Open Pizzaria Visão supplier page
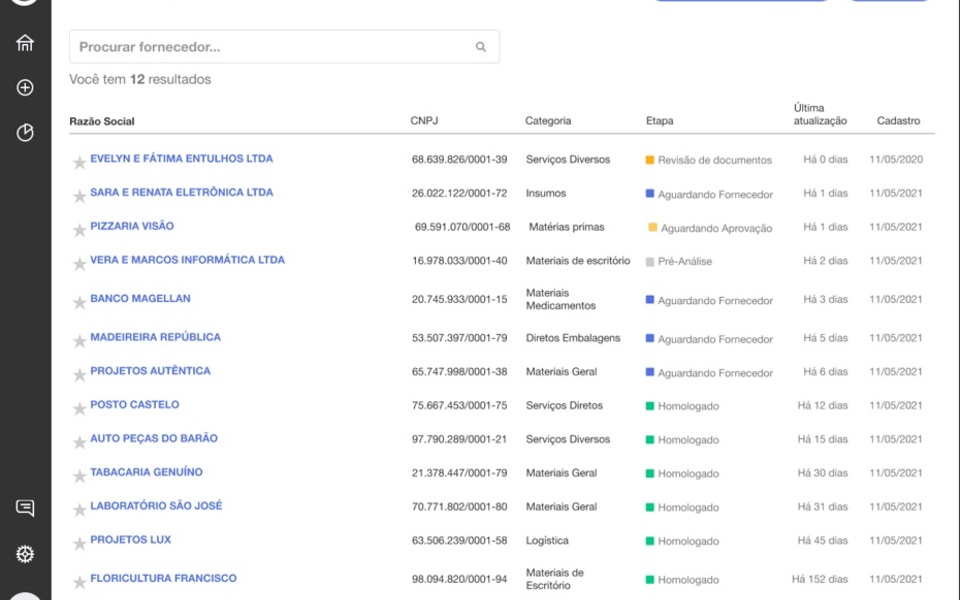 click(132, 226)
